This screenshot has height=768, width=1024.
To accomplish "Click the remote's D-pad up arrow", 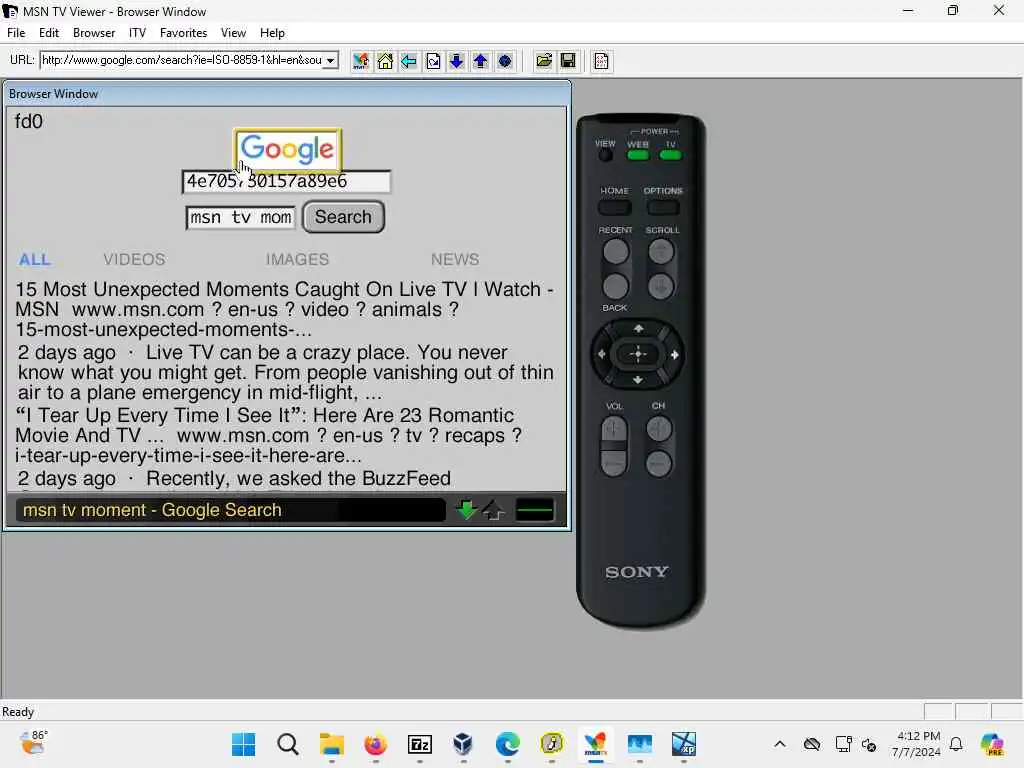I will pos(638,328).
